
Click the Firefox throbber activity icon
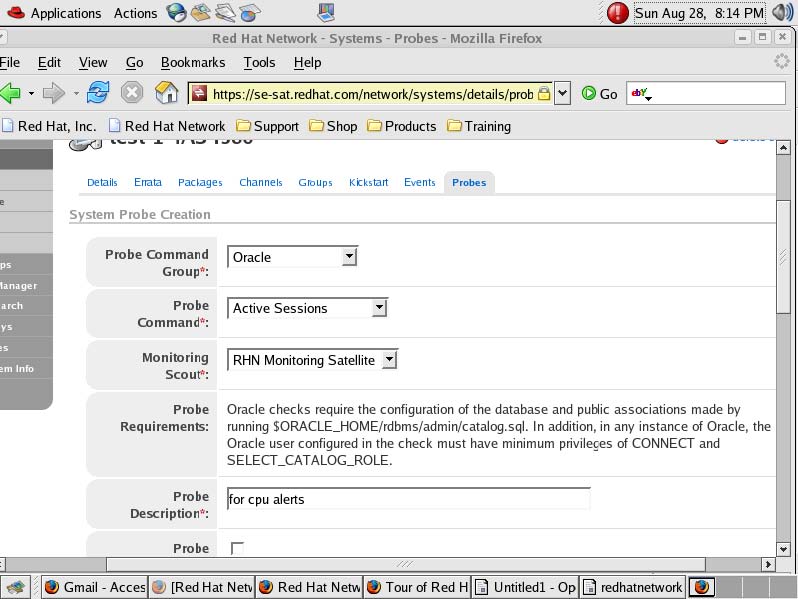pyautogui.click(x=782, y=62)
